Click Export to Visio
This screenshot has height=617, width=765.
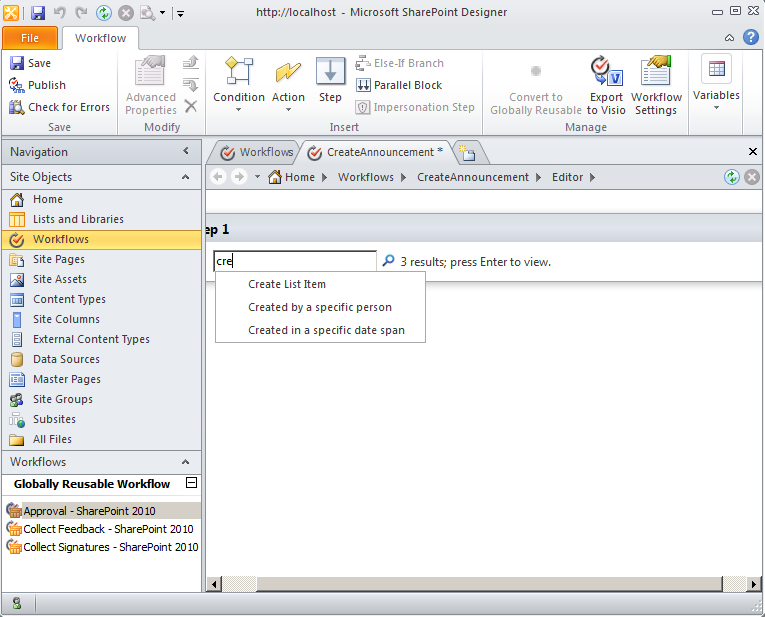tap(606, 85)
